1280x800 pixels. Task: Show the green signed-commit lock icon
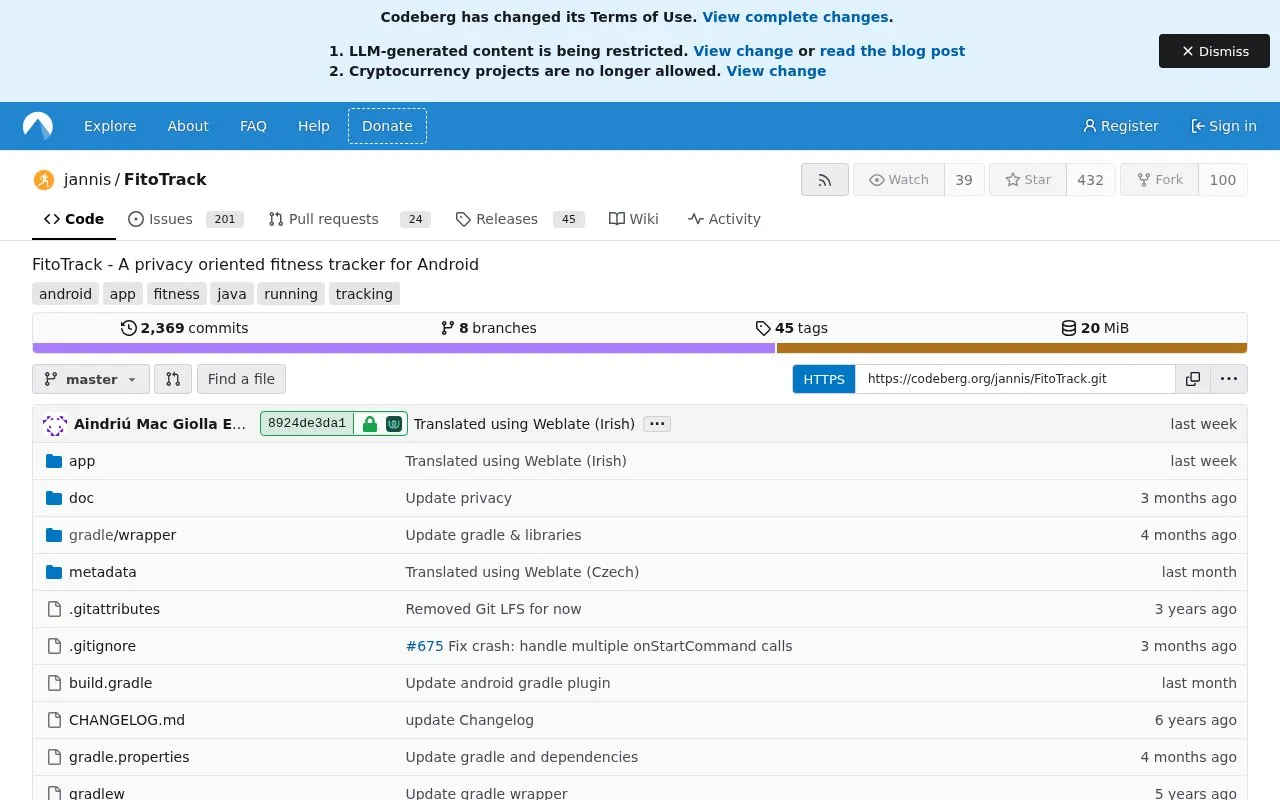point(370,424)
